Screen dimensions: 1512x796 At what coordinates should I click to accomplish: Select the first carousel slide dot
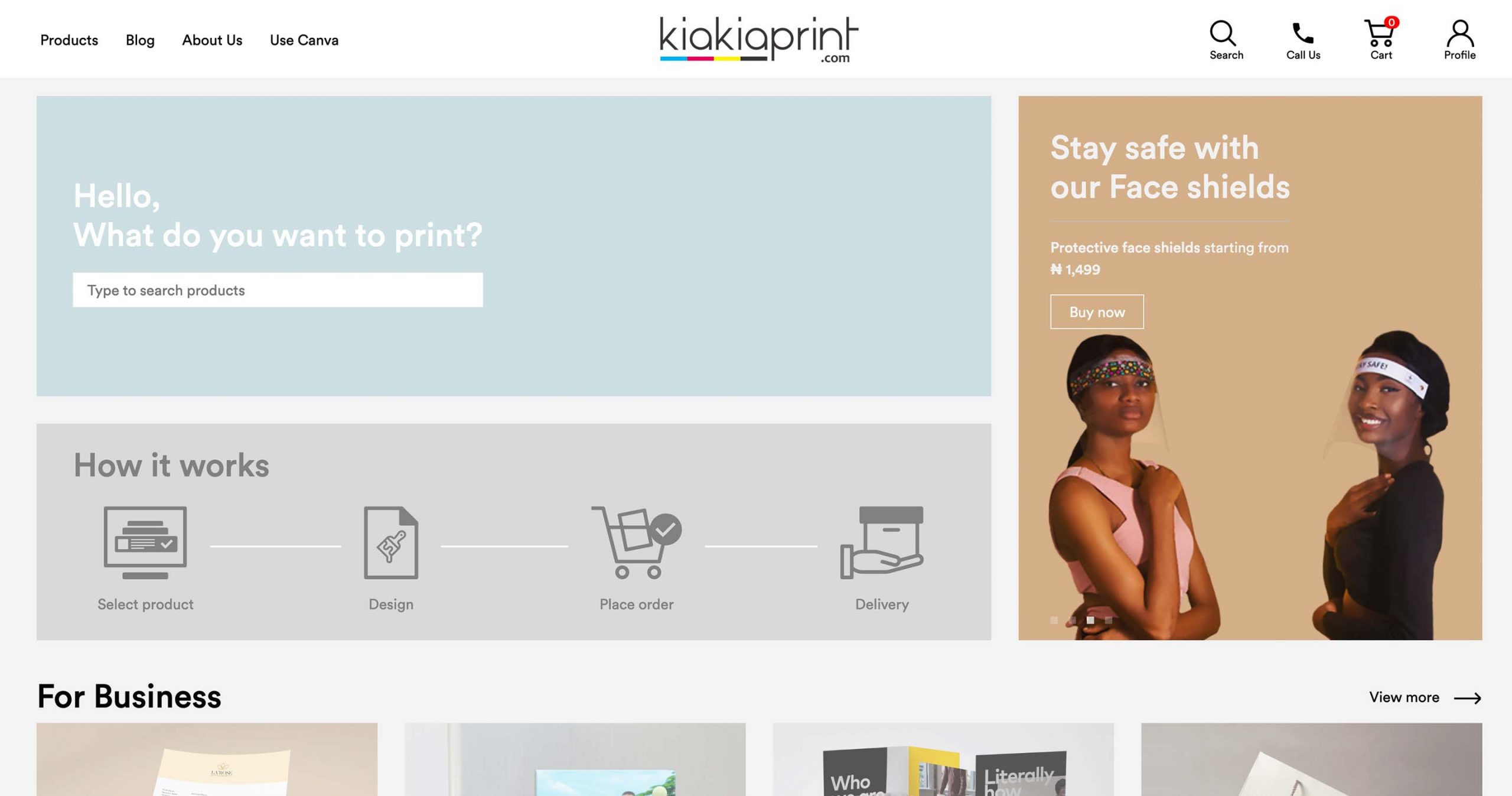(x=1054, y=620)
